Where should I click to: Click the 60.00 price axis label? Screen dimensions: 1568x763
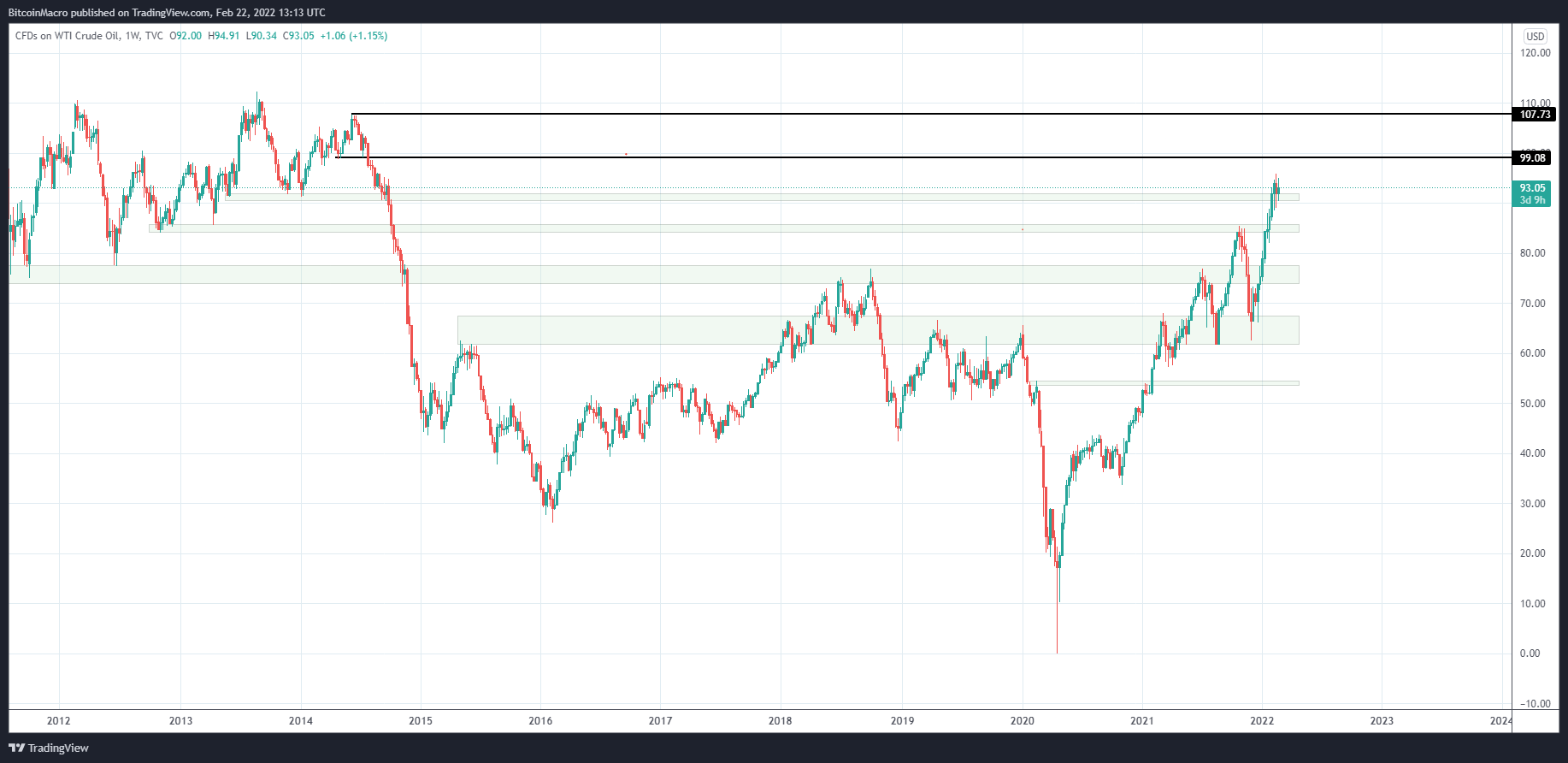[x=1532, y=353]
